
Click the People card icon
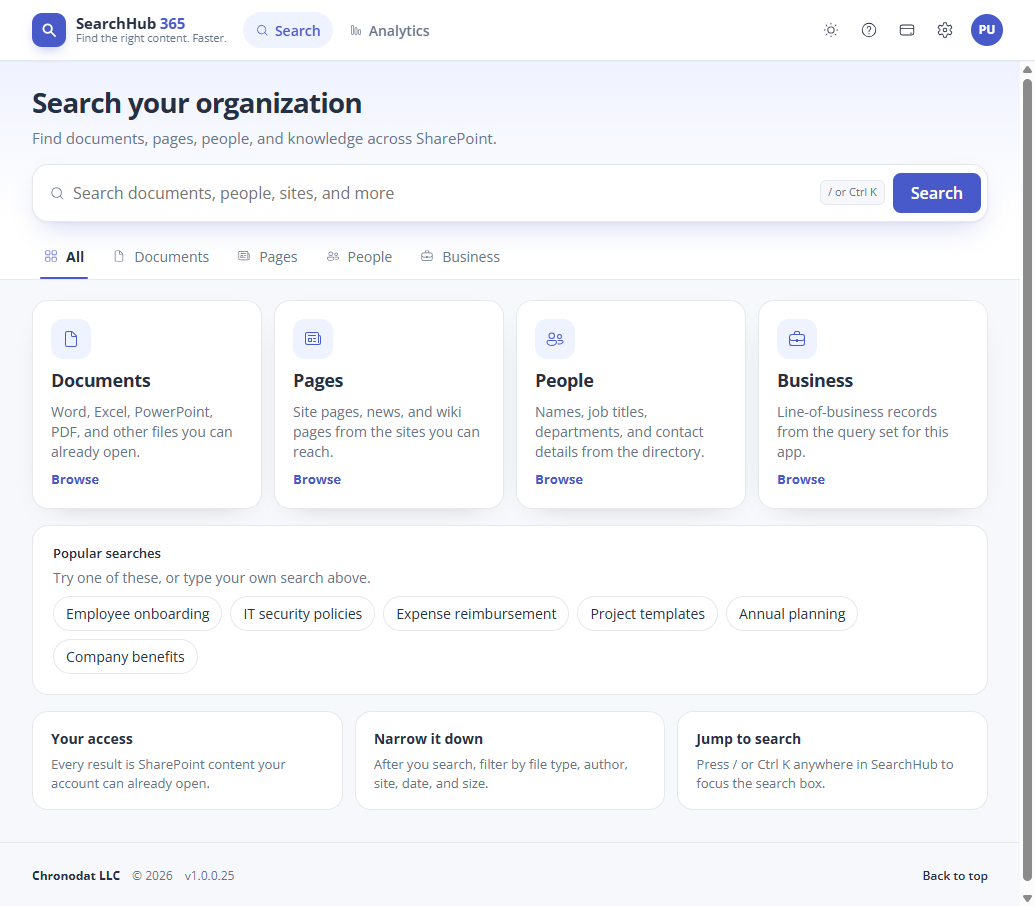tap(555, 339)
